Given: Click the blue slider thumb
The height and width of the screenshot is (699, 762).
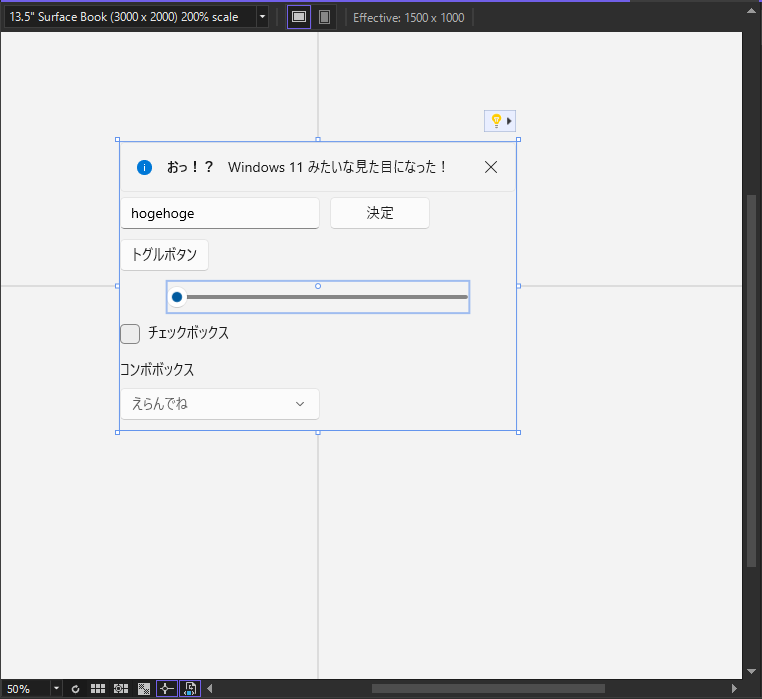Looking at the screenshot, I should [x=177, y=297].
